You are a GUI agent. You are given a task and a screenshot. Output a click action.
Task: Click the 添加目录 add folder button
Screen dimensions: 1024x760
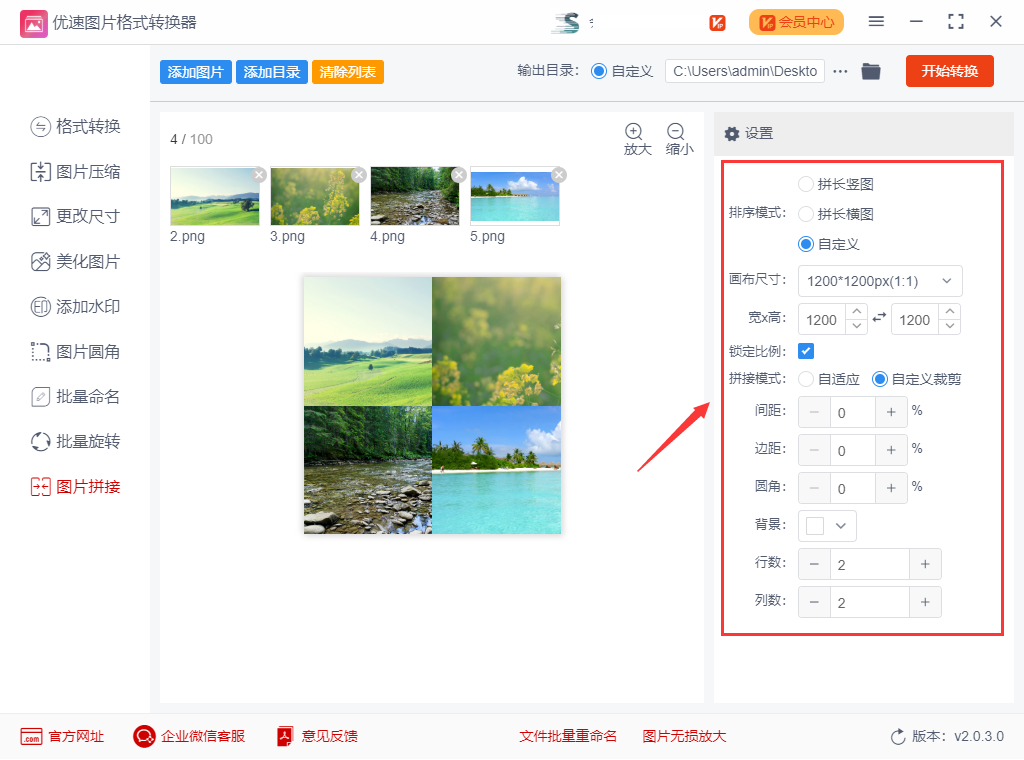tap(272, 72)
